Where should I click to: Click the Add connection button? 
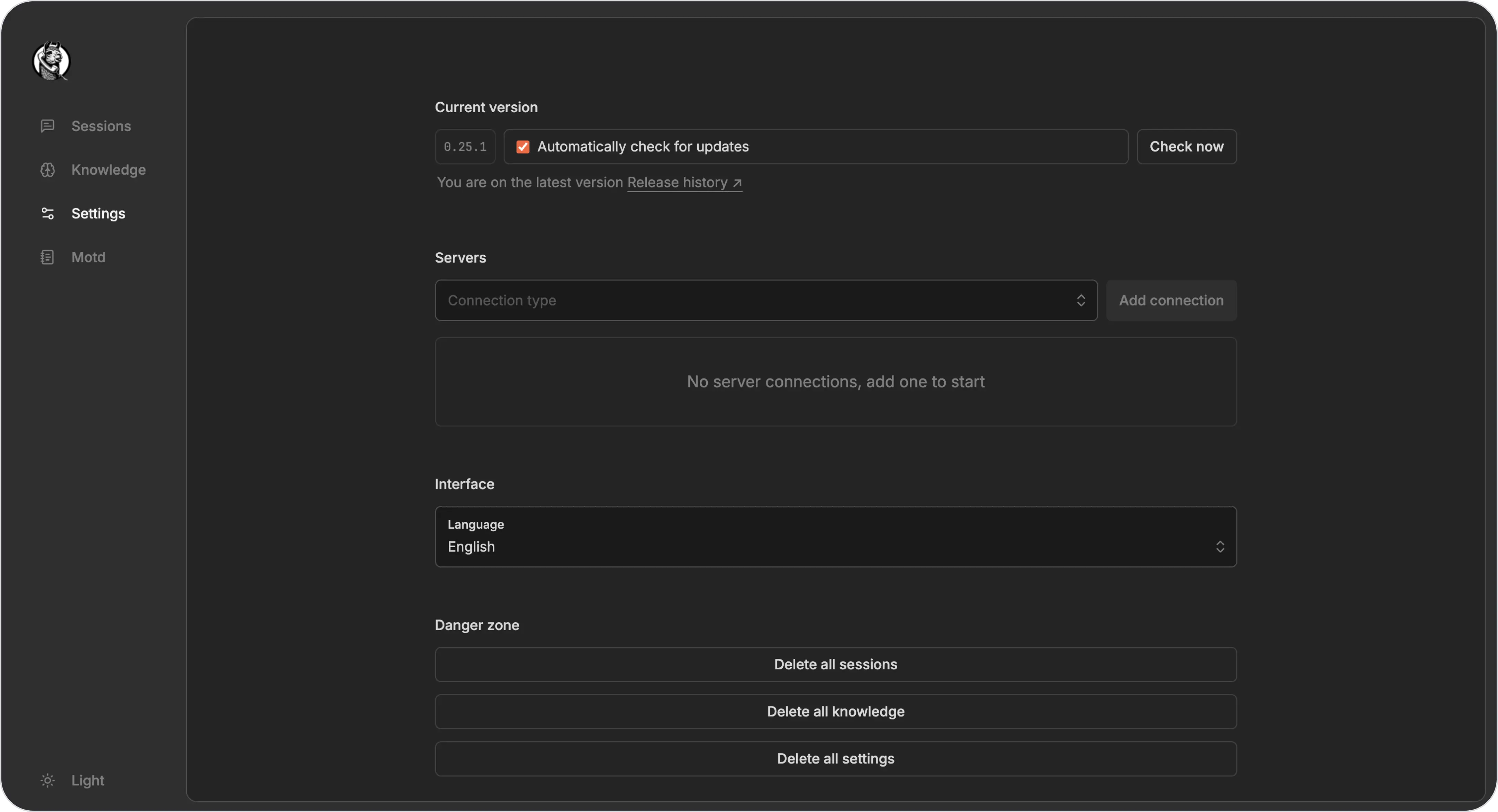(x=1171, y=301)
